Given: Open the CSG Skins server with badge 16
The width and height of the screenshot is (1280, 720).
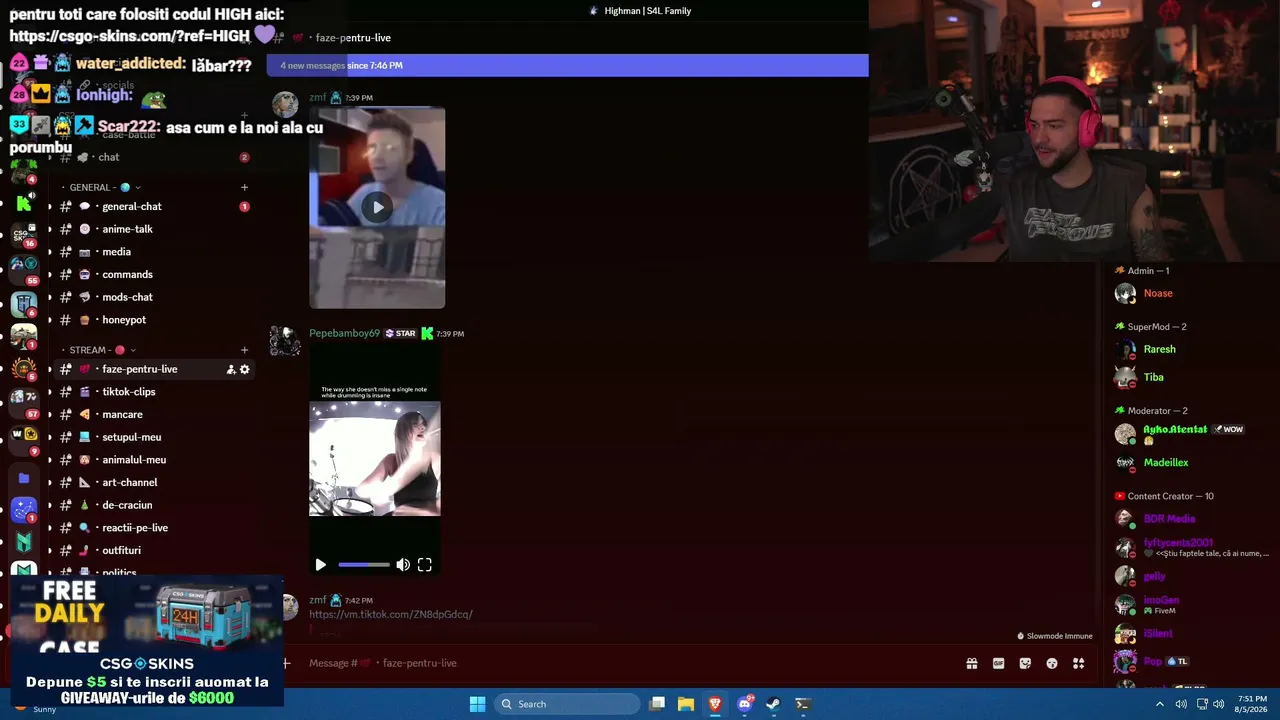Looking at the screenshot, I should [24, 236].
